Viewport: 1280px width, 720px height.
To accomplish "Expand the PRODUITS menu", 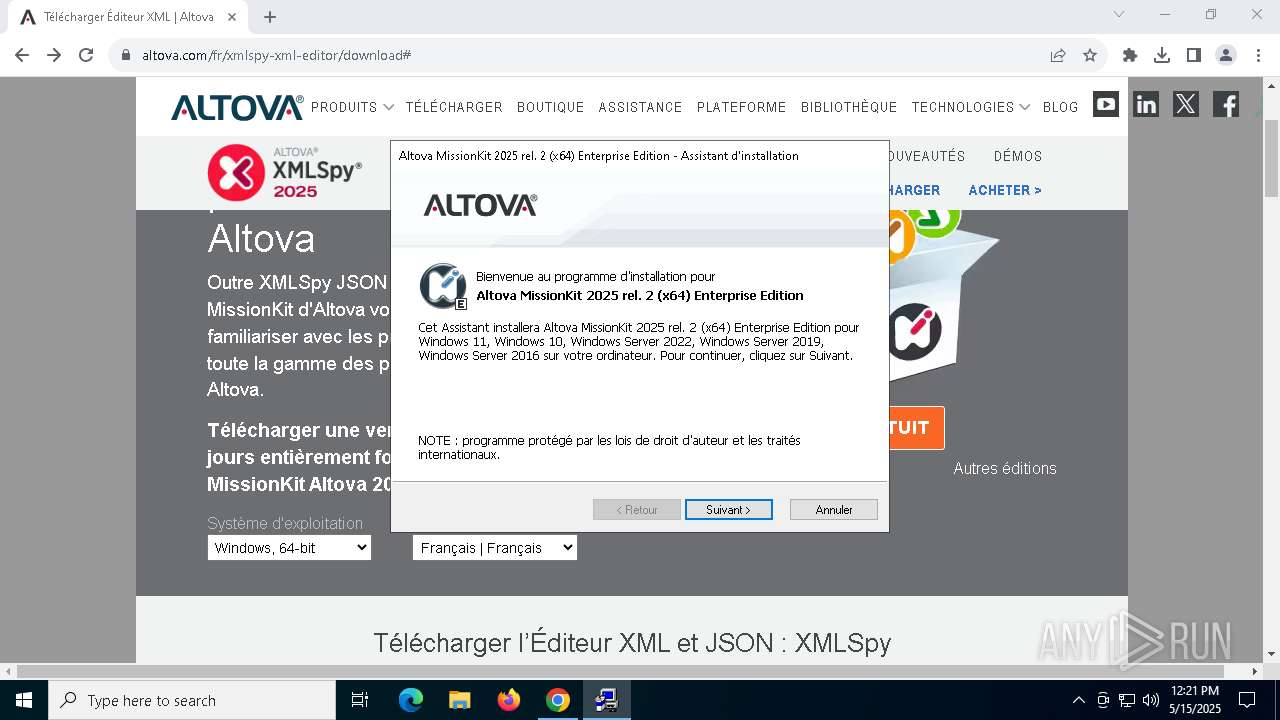I will click(352, 107).
